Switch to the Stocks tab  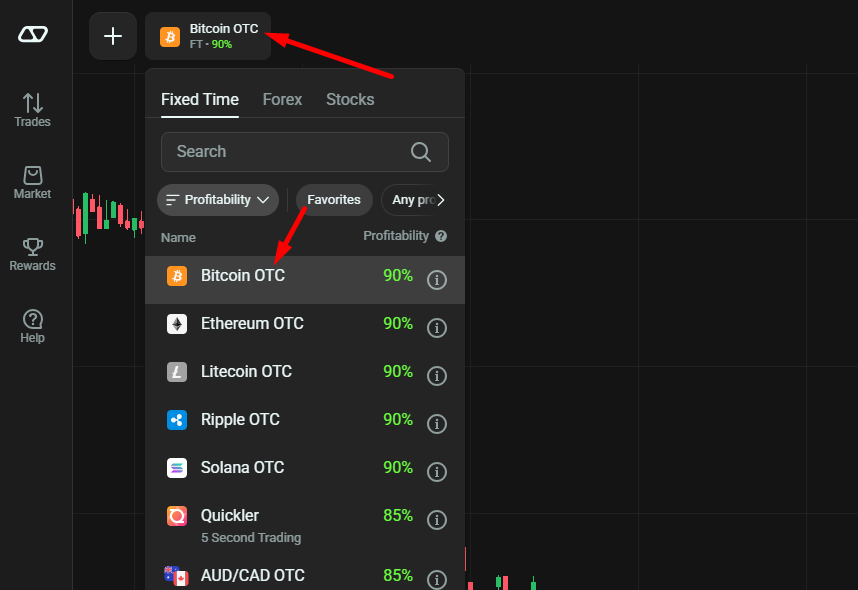(350, 100)
